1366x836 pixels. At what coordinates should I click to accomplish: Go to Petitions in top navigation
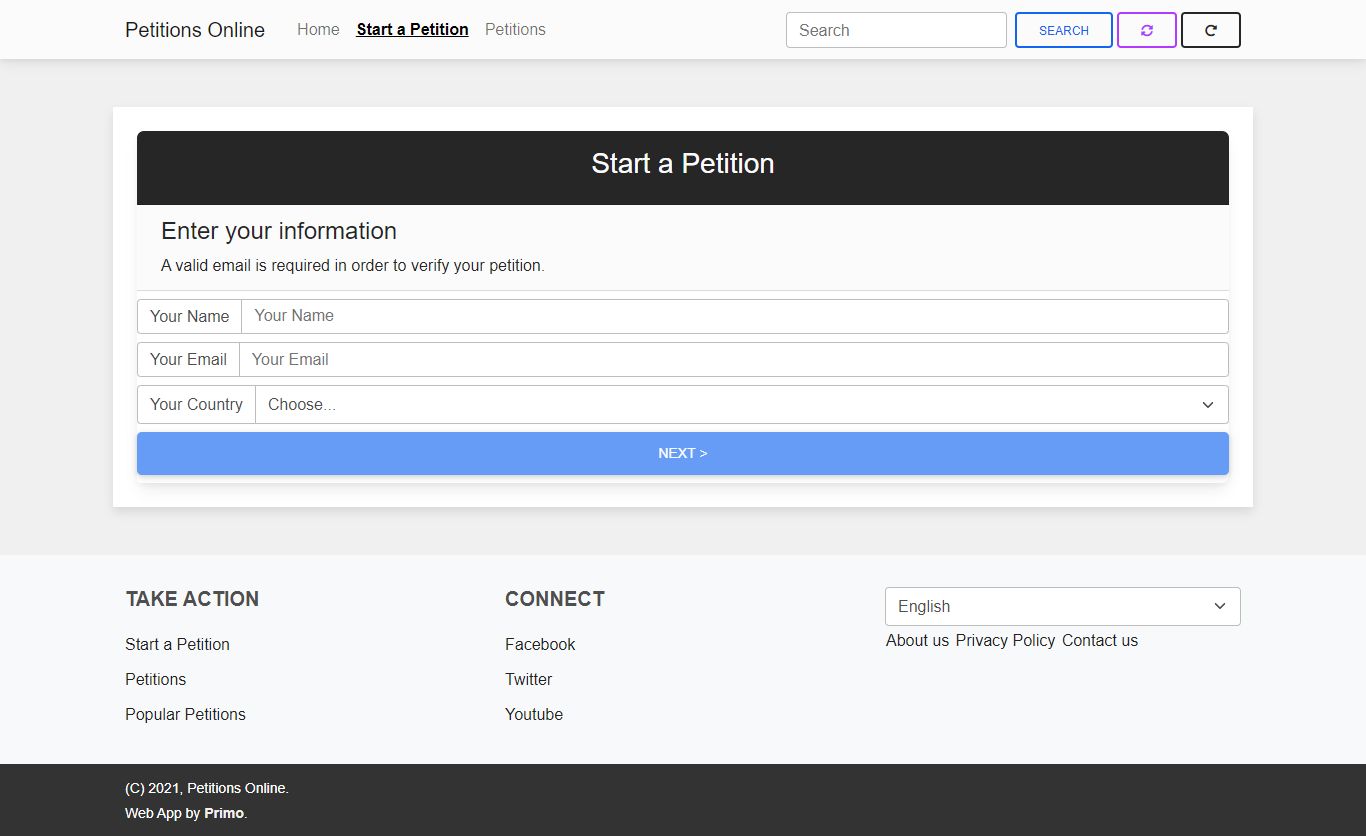[x=515, y=30]
